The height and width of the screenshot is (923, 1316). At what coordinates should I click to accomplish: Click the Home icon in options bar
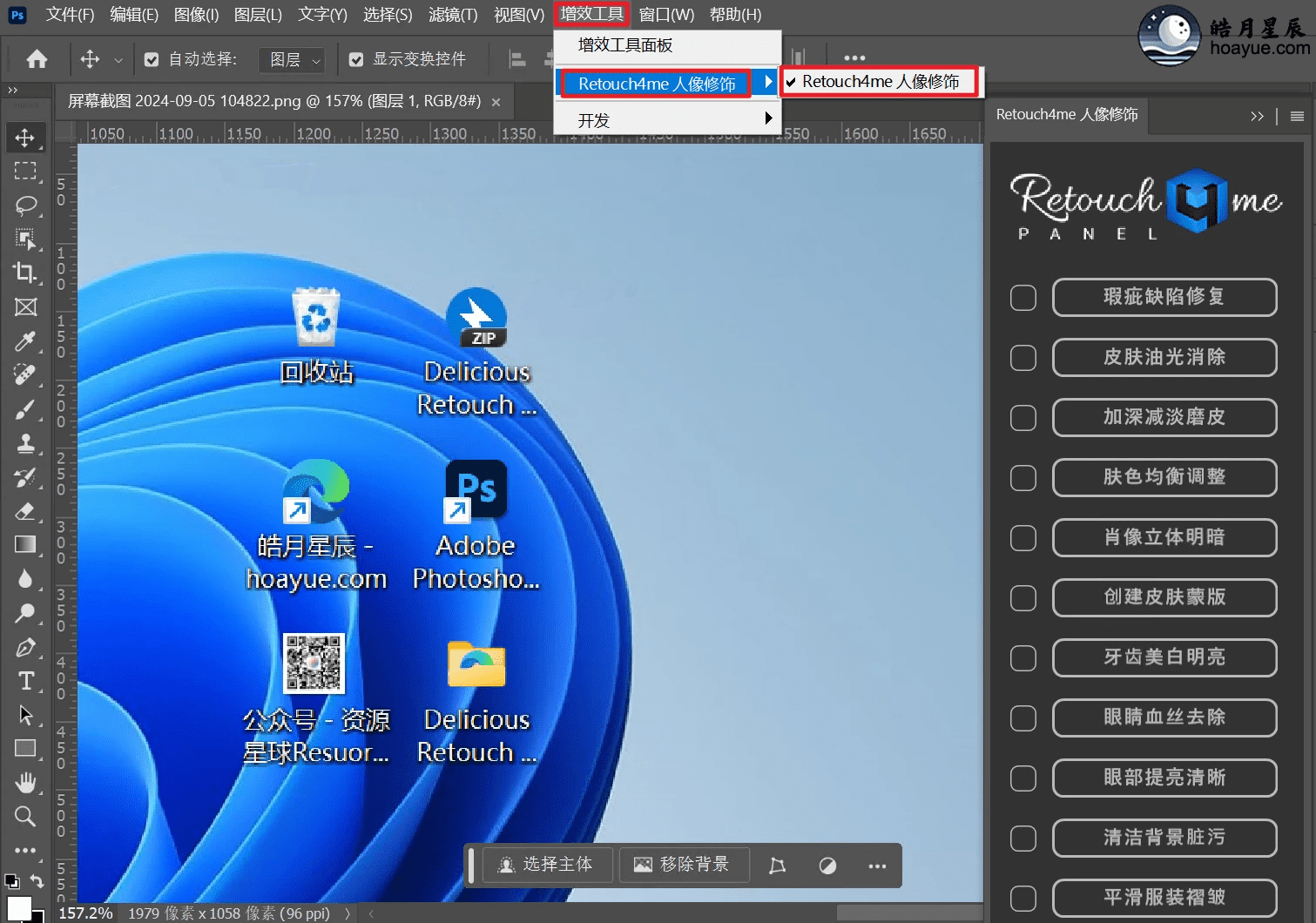coord(37,59)
